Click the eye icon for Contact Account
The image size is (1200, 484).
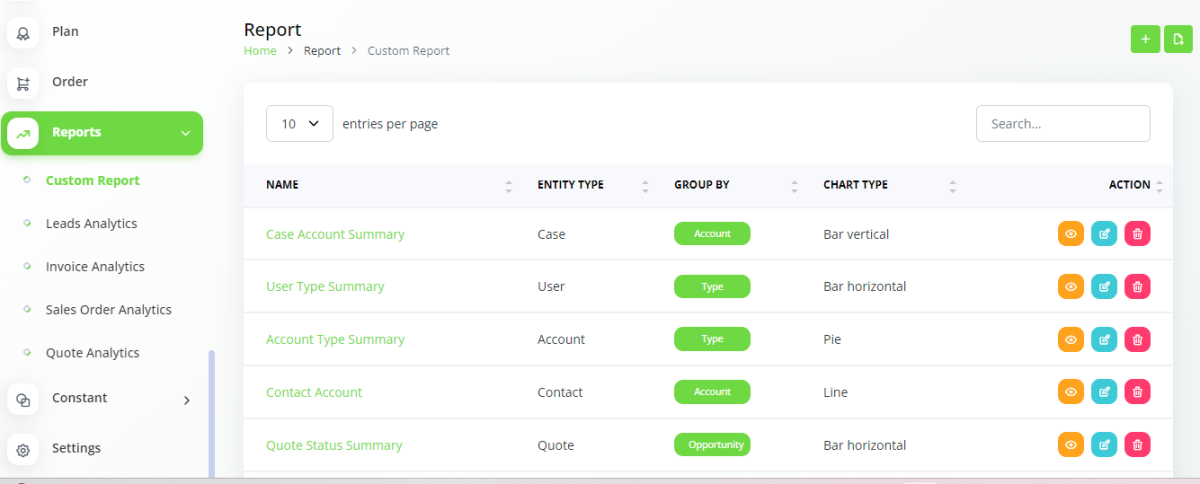(x=1070, y=393)
